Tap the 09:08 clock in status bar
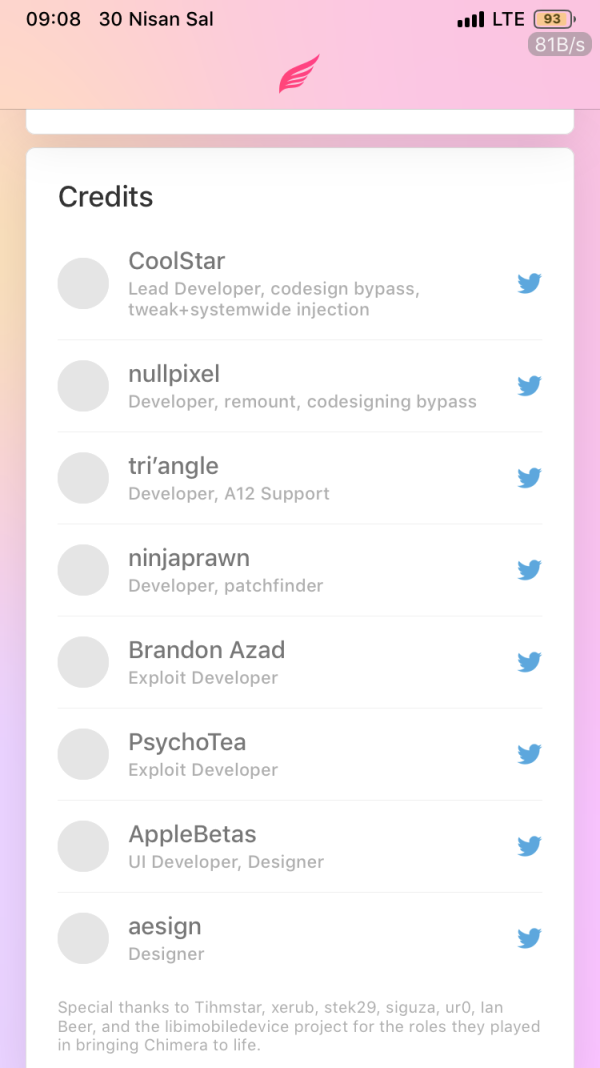Image resolution: width=600 pixels, height=1068 pixels. (53, 18)
